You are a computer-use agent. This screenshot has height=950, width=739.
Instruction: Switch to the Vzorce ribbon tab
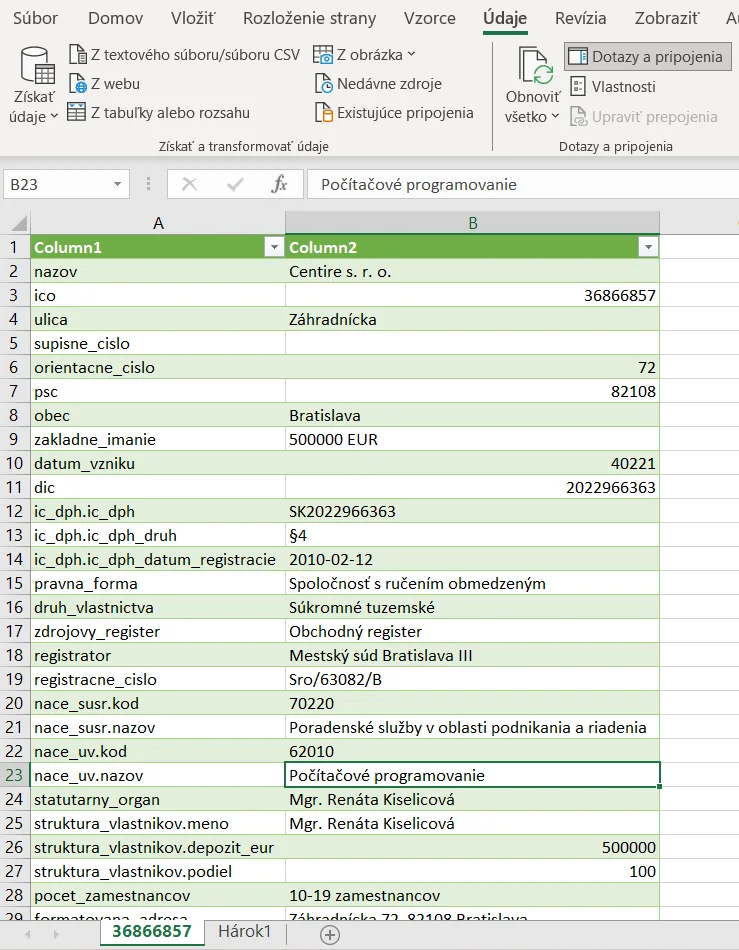point(430,18)
